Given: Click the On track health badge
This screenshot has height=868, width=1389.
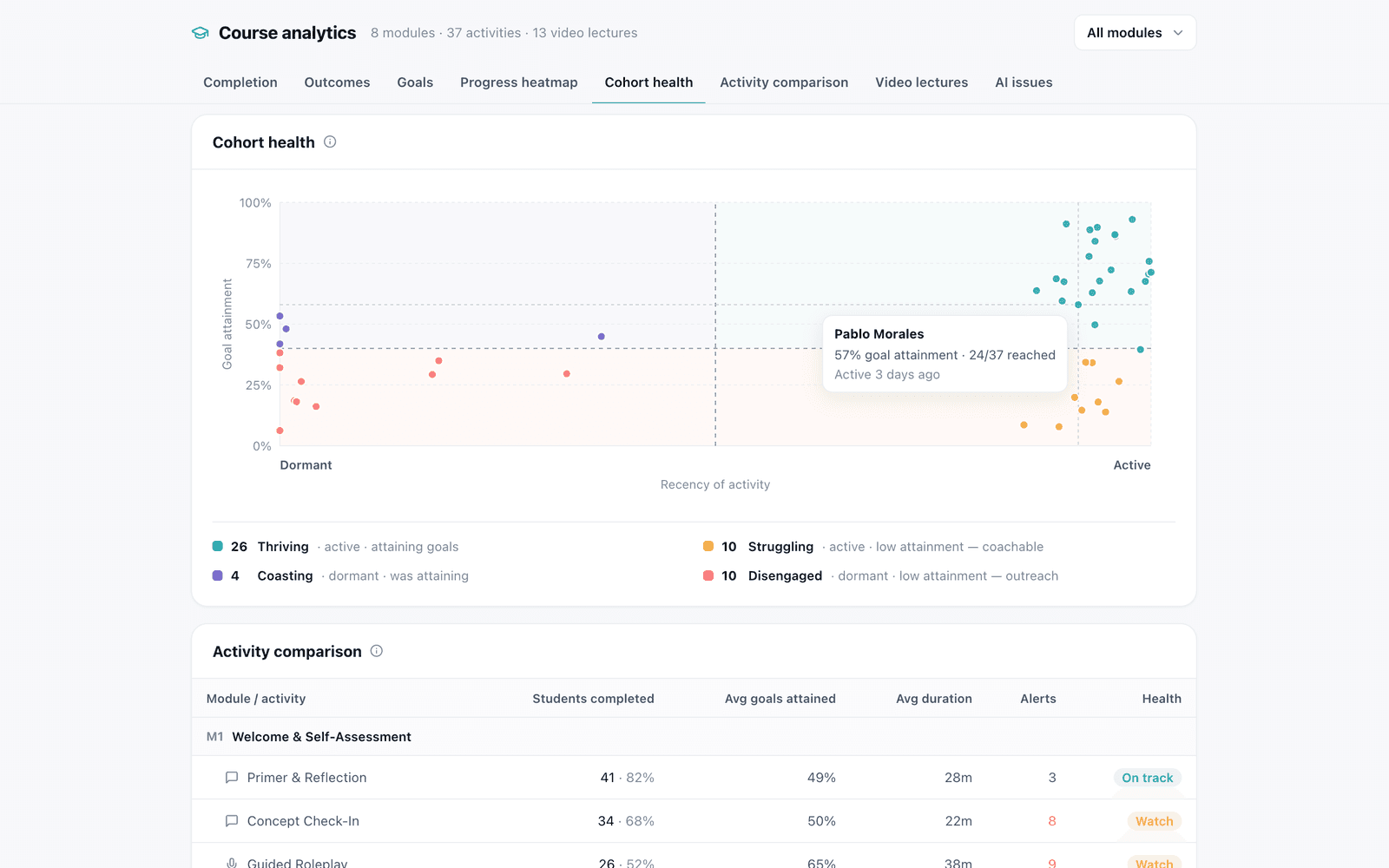Looking at the screenshot, I should coord(1148,778).
